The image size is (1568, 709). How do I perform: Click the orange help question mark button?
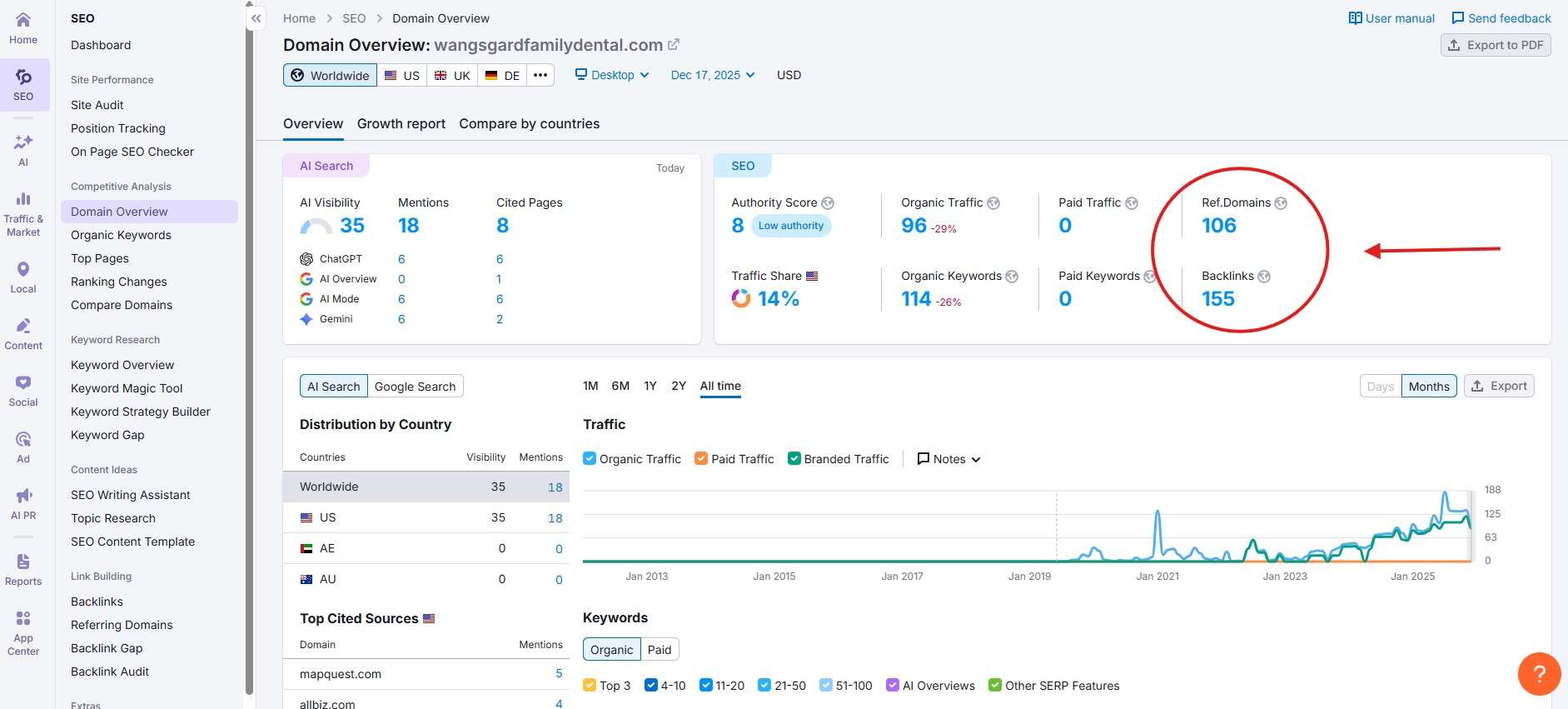coord(1539,673)
